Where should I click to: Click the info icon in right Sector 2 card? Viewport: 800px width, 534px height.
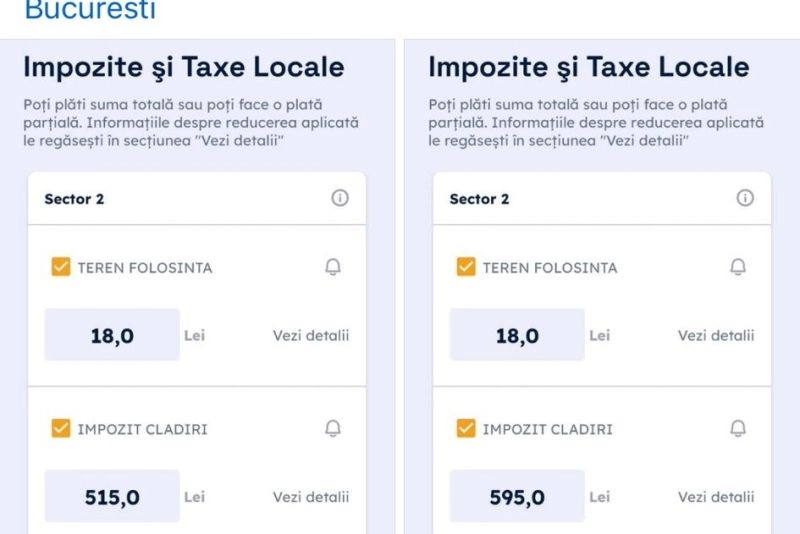745,198
